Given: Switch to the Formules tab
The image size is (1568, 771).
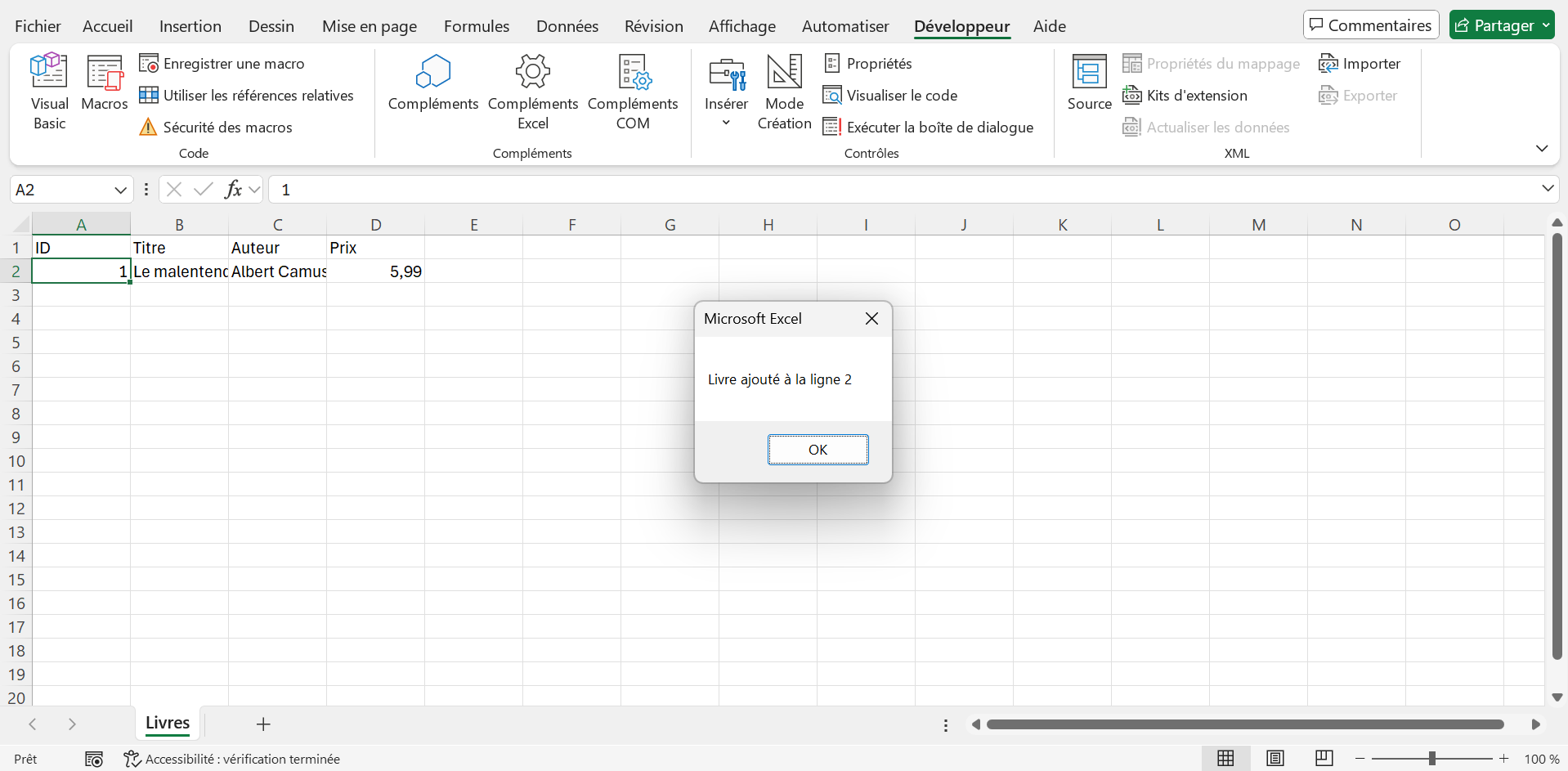Looking at the screenshot, I should tap(477, 26).
